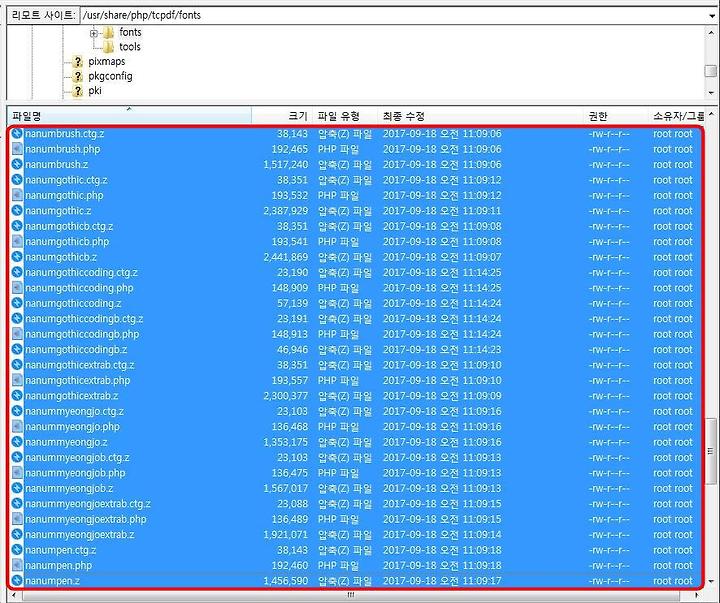Click the unknown-folder icon beside pkgconfig
The height and width of the screenshot is (603, 720).
point(78,76)
